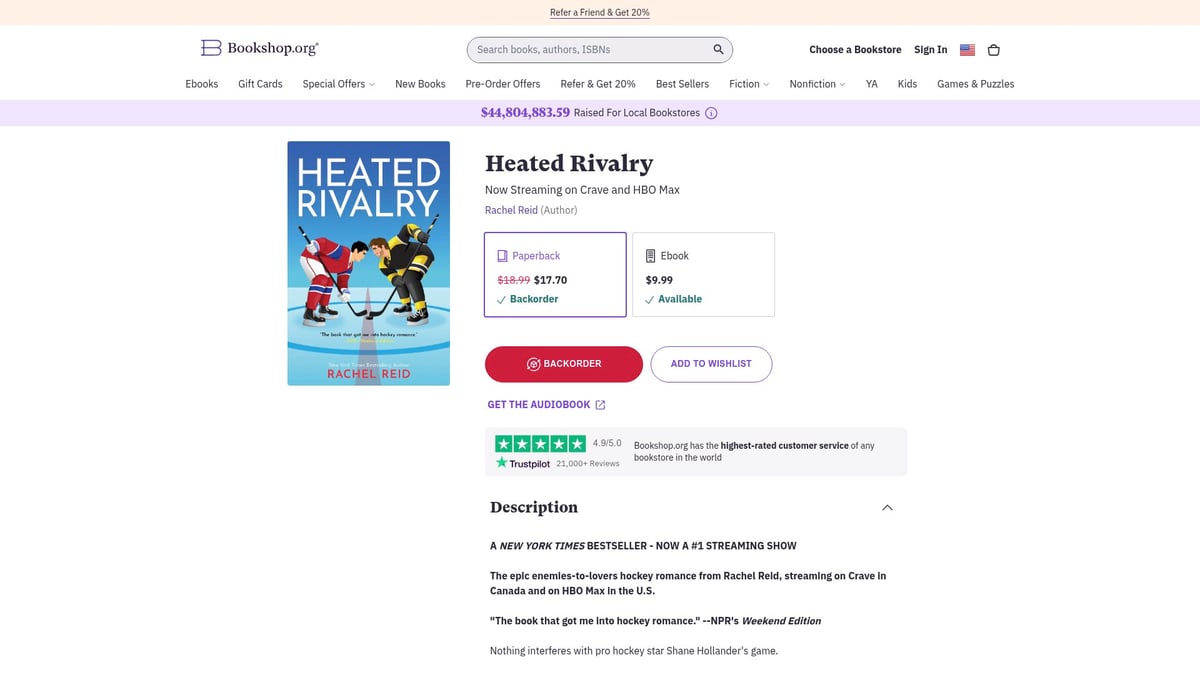Click the search magnifier icon
The width and height of the screenshot is (1200, 675).
point(717,48)
